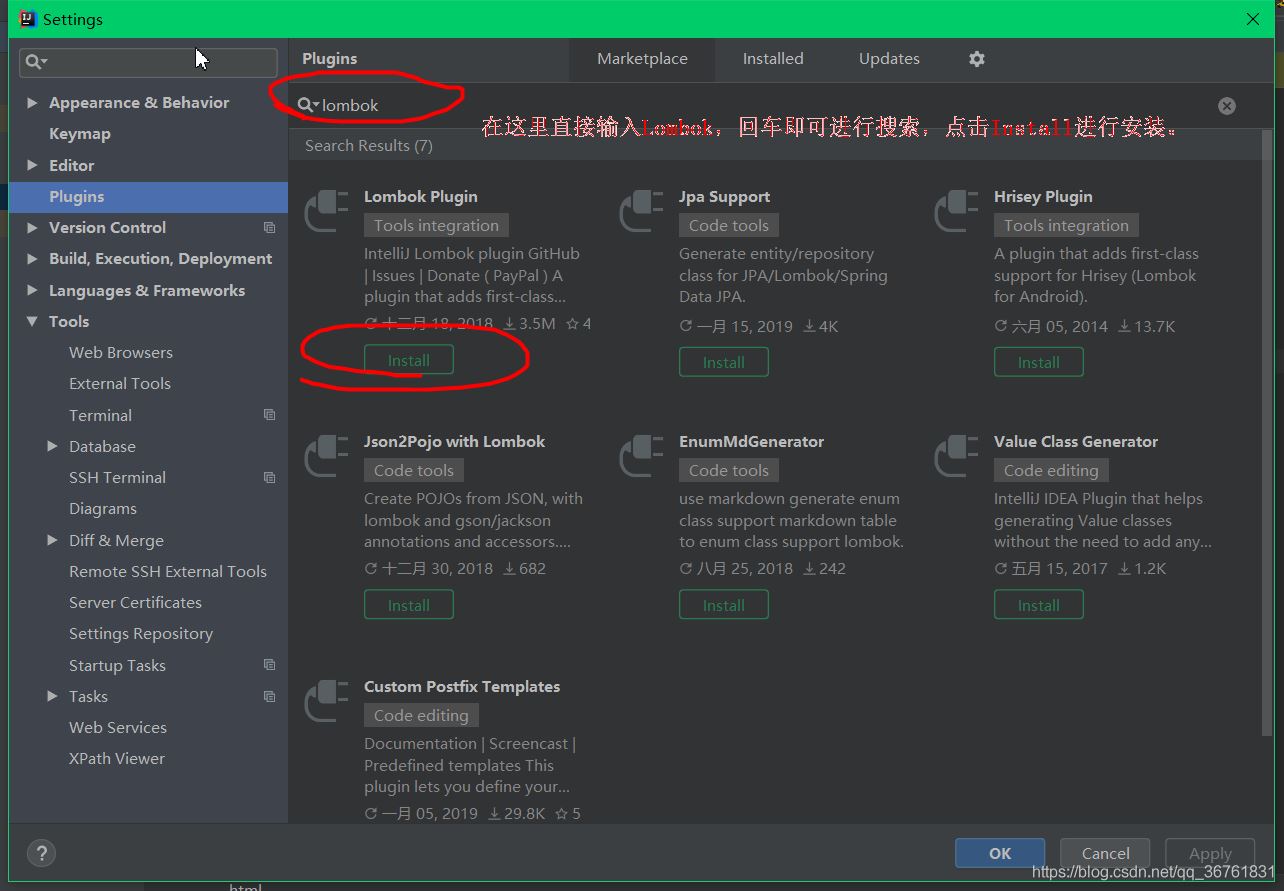Click the Value Class Generator plug icon
The image size is (1284, 891).
click(956, 456)
